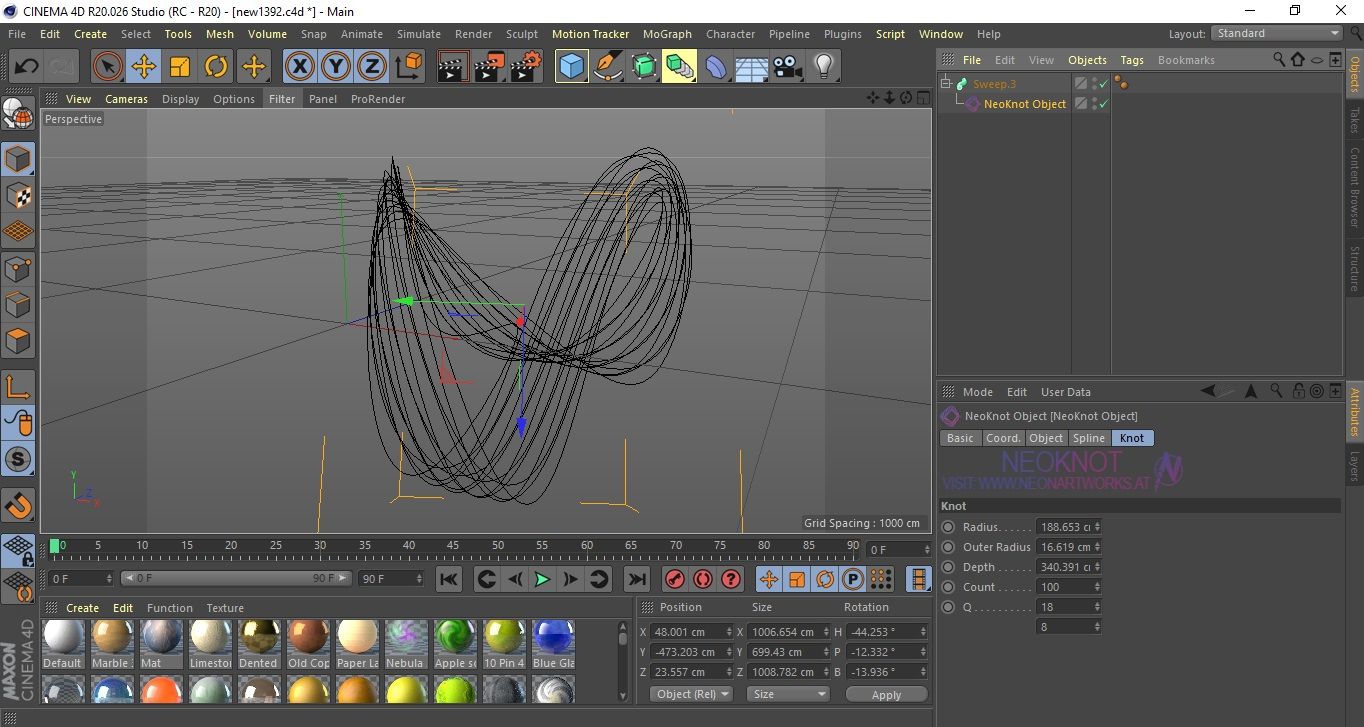Select NeoKnot Object in Object Manager
This screenshot has width=1364, height=727.
pos(1025,104)
